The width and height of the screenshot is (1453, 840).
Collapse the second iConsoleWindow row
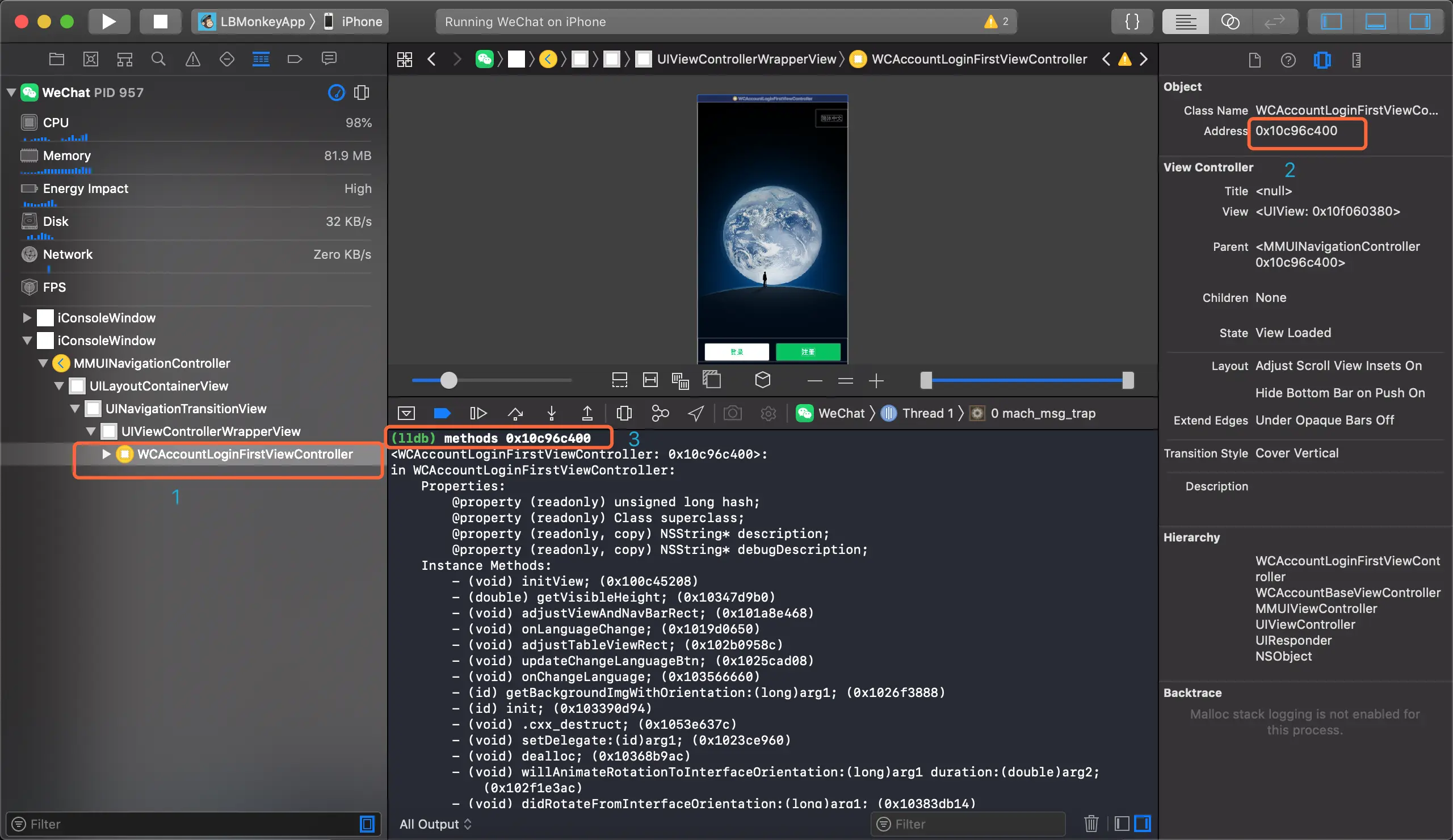coord(27,340)
